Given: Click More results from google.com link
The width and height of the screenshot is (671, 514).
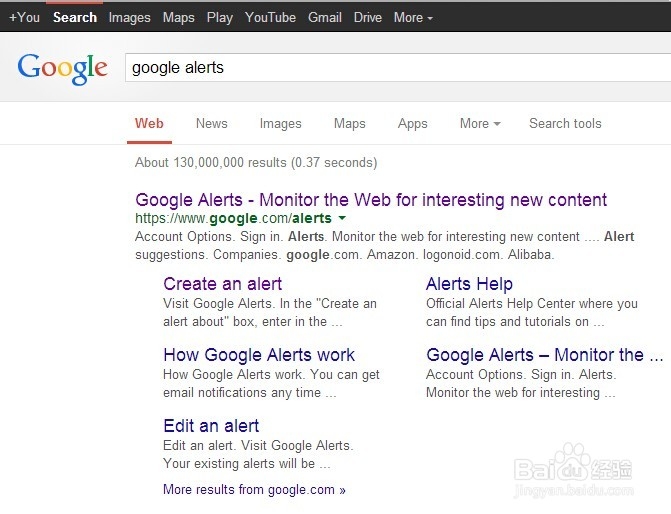Looking at the screenshot, I should pyautogui.click(x=254, y=490).
